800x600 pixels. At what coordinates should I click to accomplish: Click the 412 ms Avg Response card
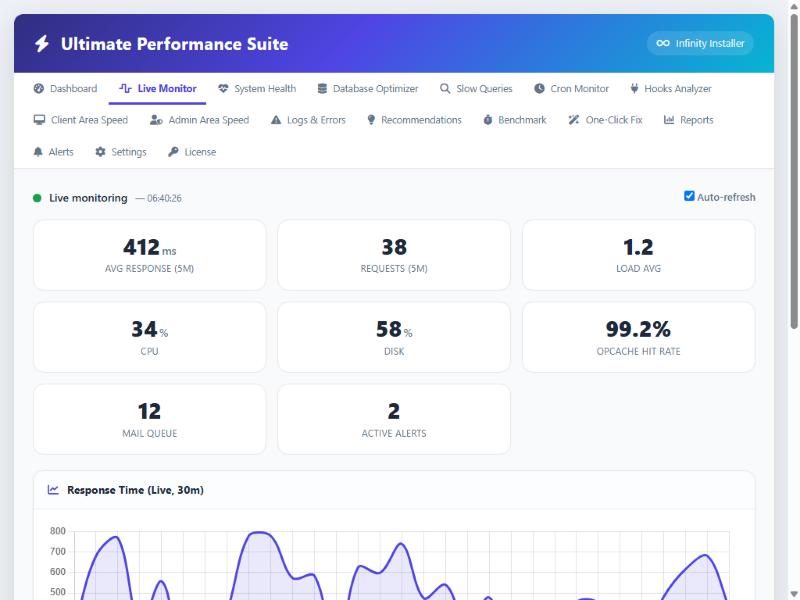(149, 255)
